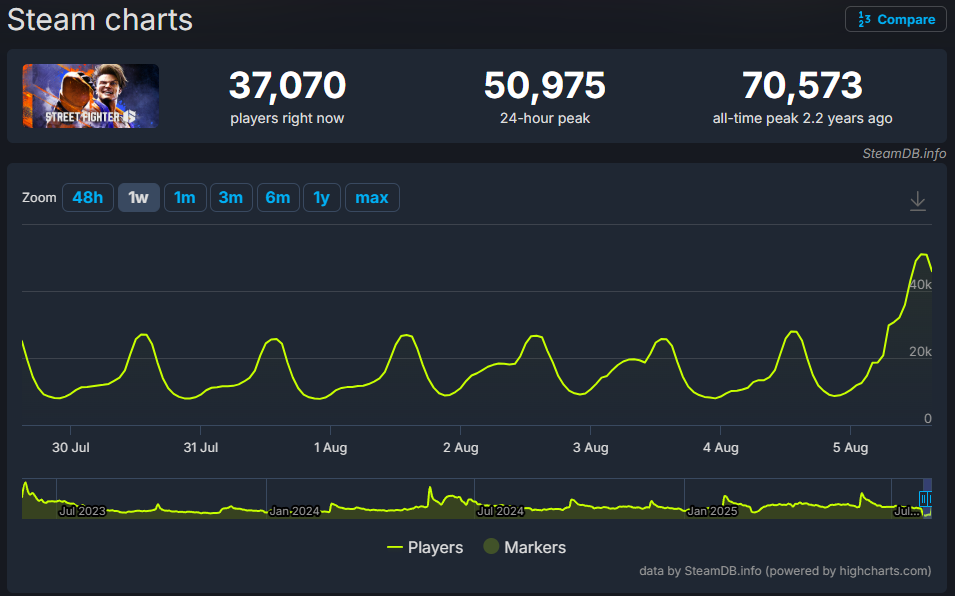The image size is (955, 596).
Task: Click the 3 Aug axis label
Action: click(590, 447)
